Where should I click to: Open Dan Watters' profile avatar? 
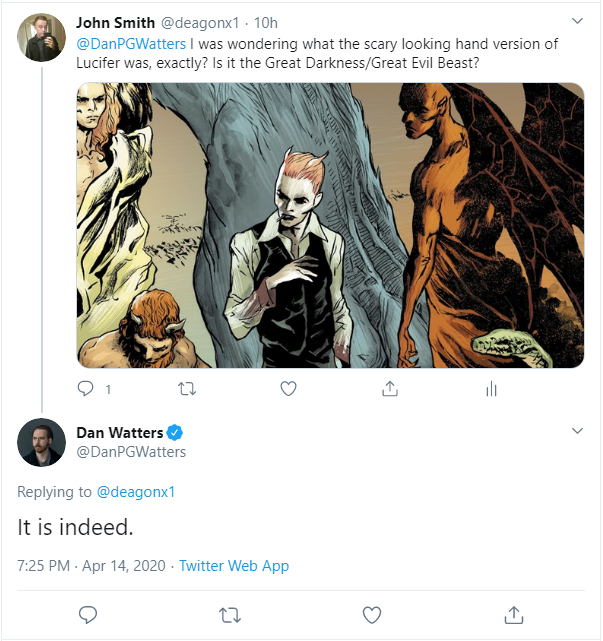(41, 442)
